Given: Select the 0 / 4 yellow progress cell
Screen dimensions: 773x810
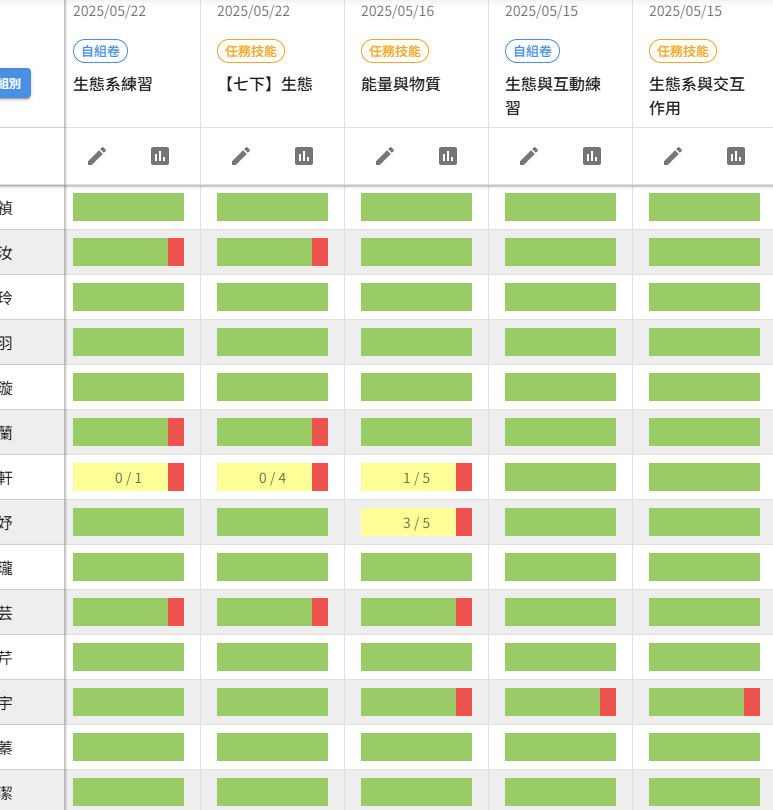Looking at the screenshot, I should (x=265, y=478).
